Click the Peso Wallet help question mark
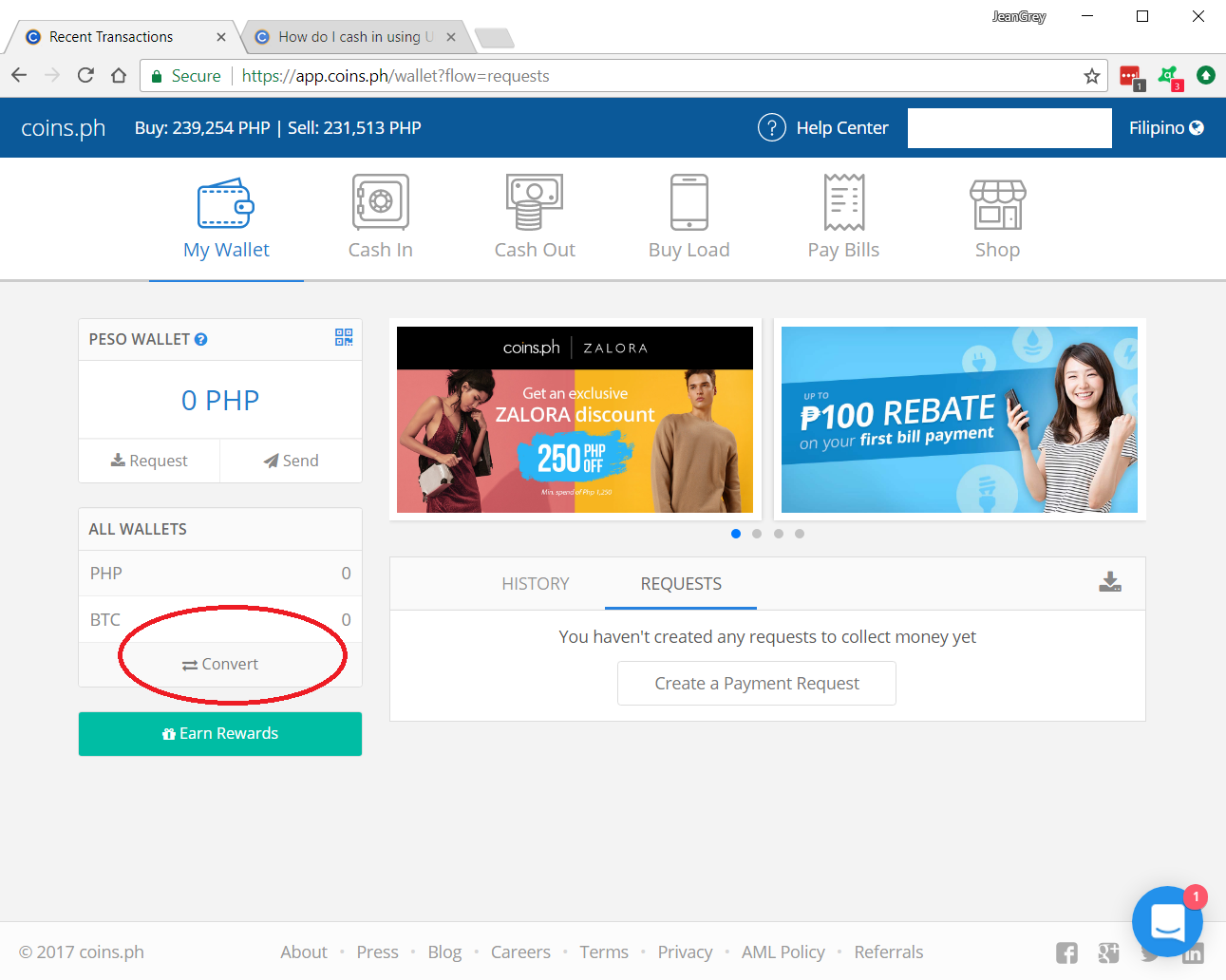 (201, 339)
